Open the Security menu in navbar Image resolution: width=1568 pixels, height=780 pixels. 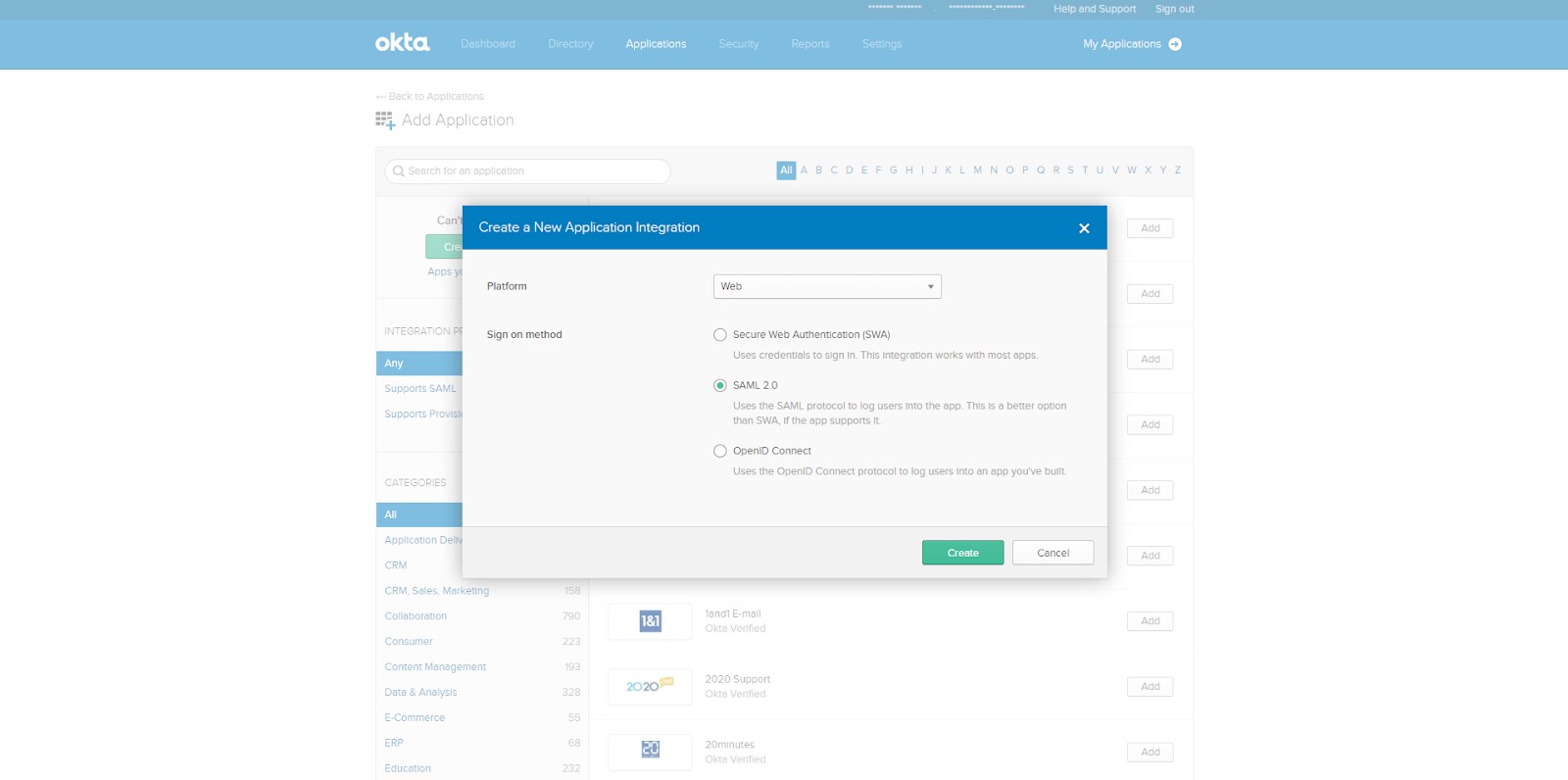[x=738, y=44]
